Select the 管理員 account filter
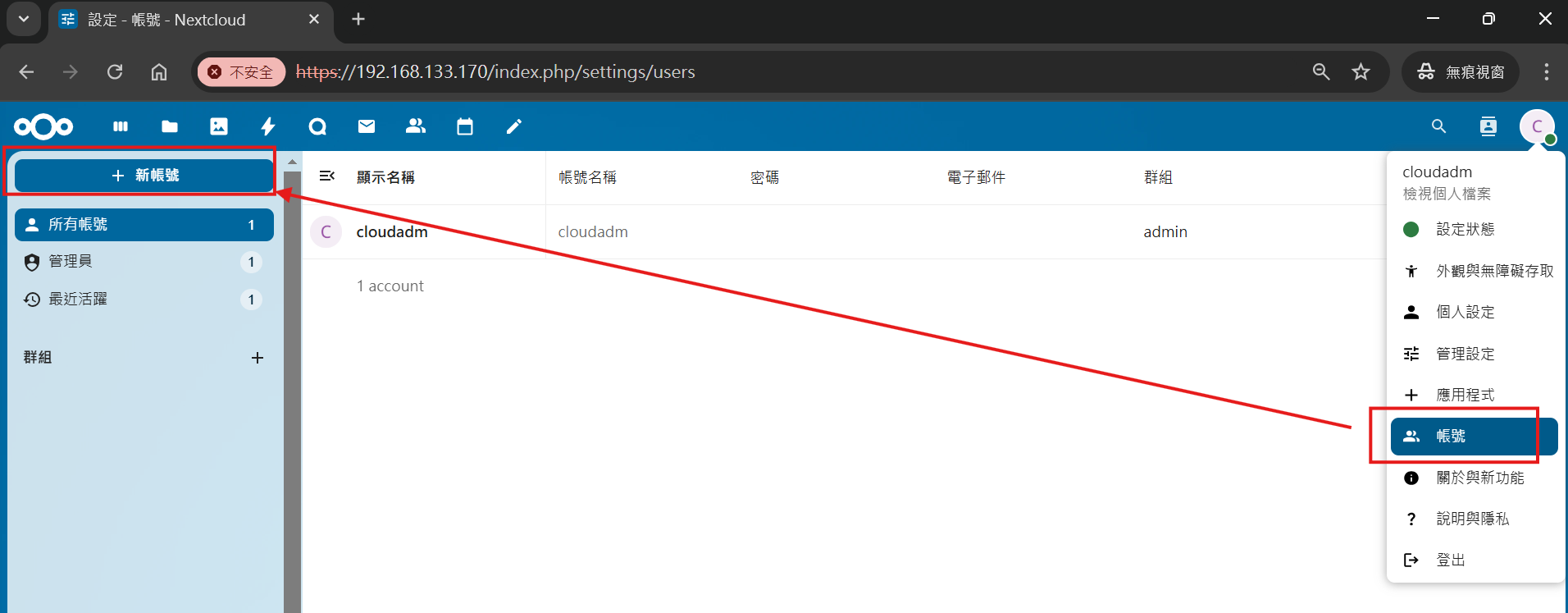Image resolution: width=1568 pixels, height=613 pixels. (x=71, y=262)
